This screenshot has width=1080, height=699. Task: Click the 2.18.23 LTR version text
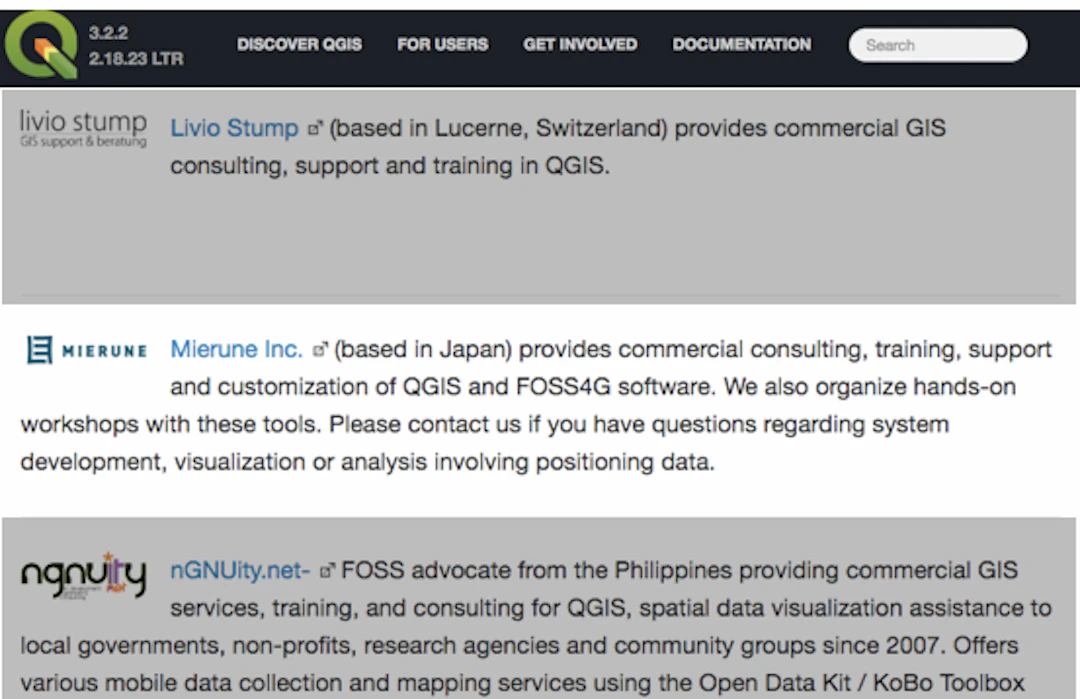click(x=136, y=59)
